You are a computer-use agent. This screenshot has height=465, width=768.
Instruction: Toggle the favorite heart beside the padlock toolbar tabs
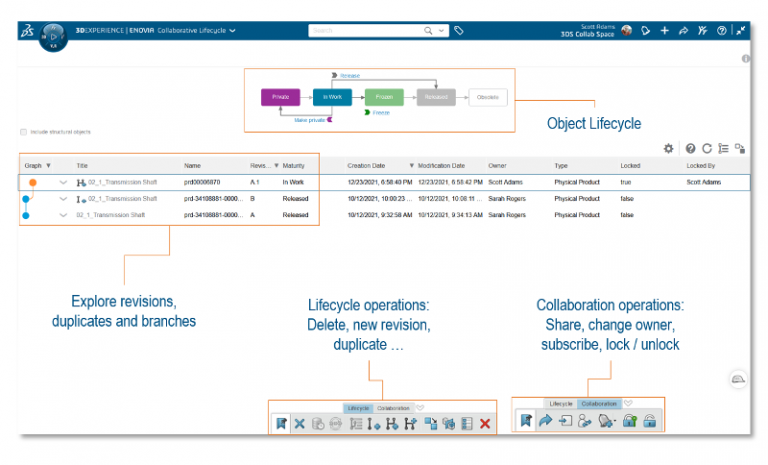click(628, 403)
